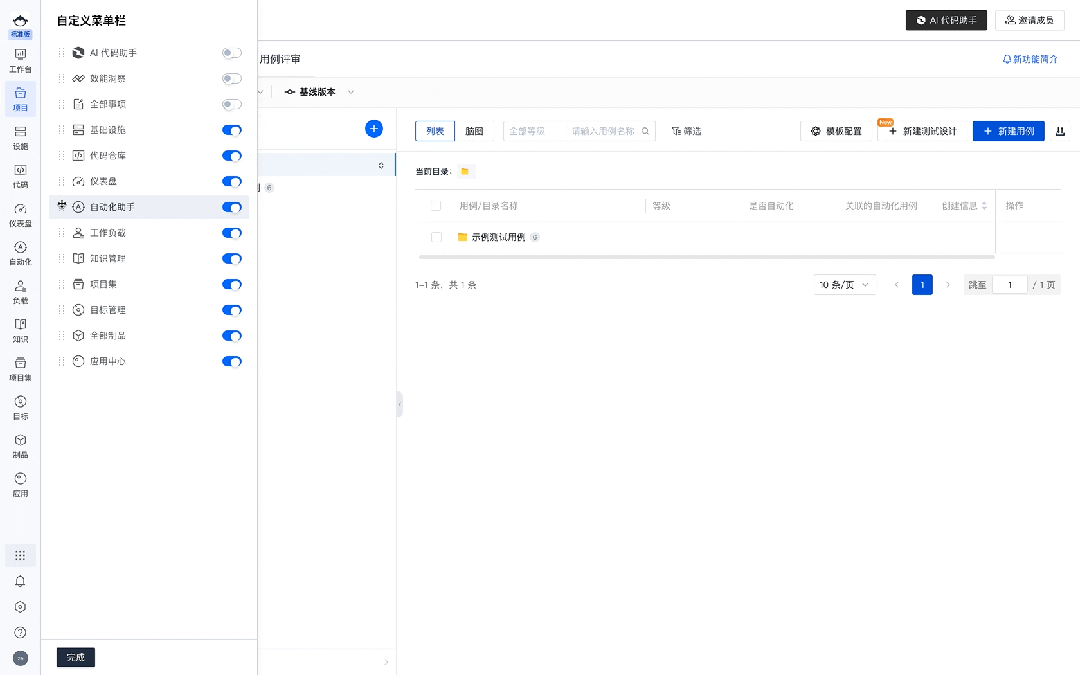Open 工作台 in the left sidebar
Image resolution: width=1080 pixels, height=675 pixels.
click(20, 61)
